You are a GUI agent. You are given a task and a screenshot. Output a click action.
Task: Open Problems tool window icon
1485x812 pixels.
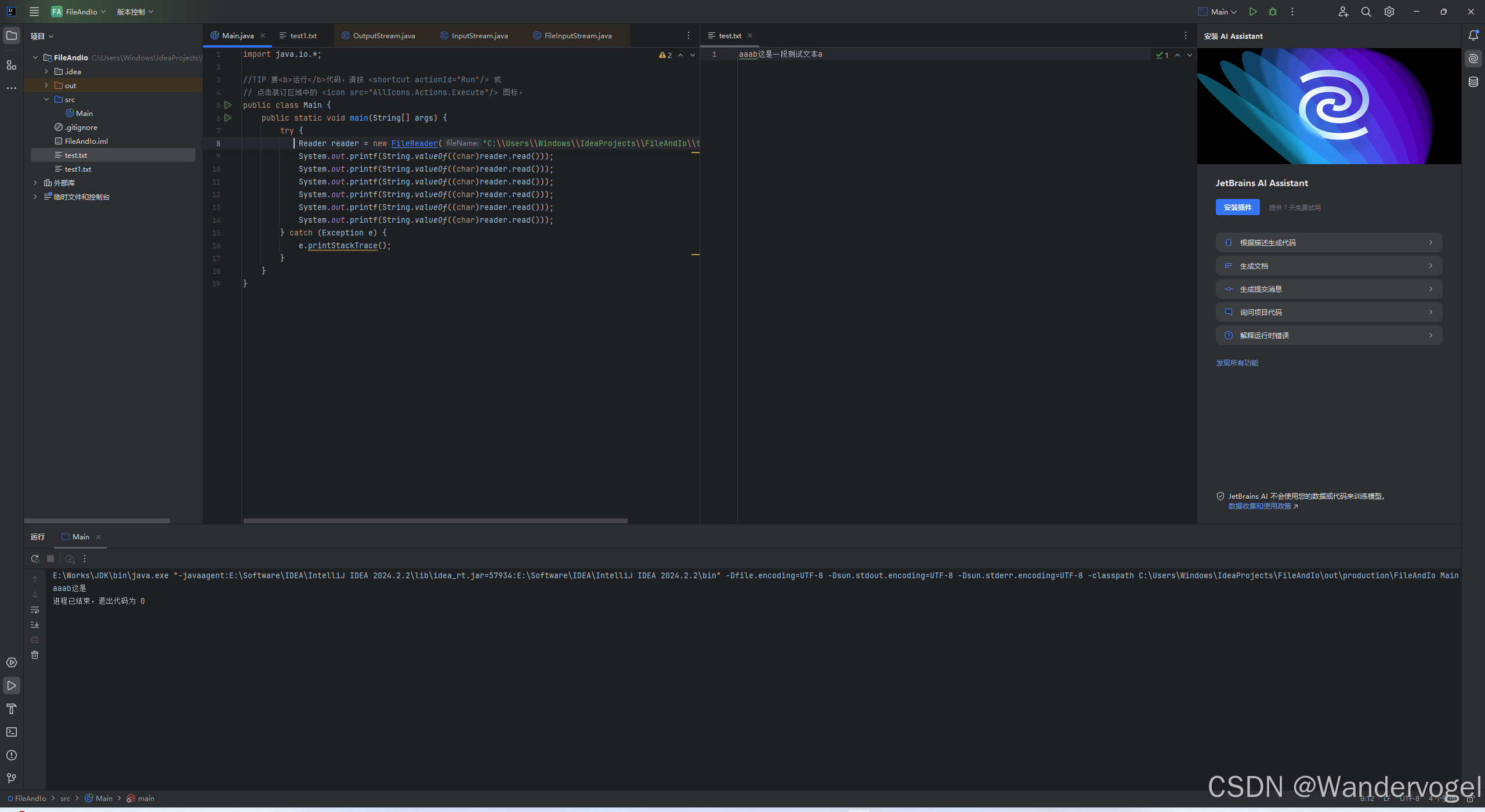tap(12, 755)
